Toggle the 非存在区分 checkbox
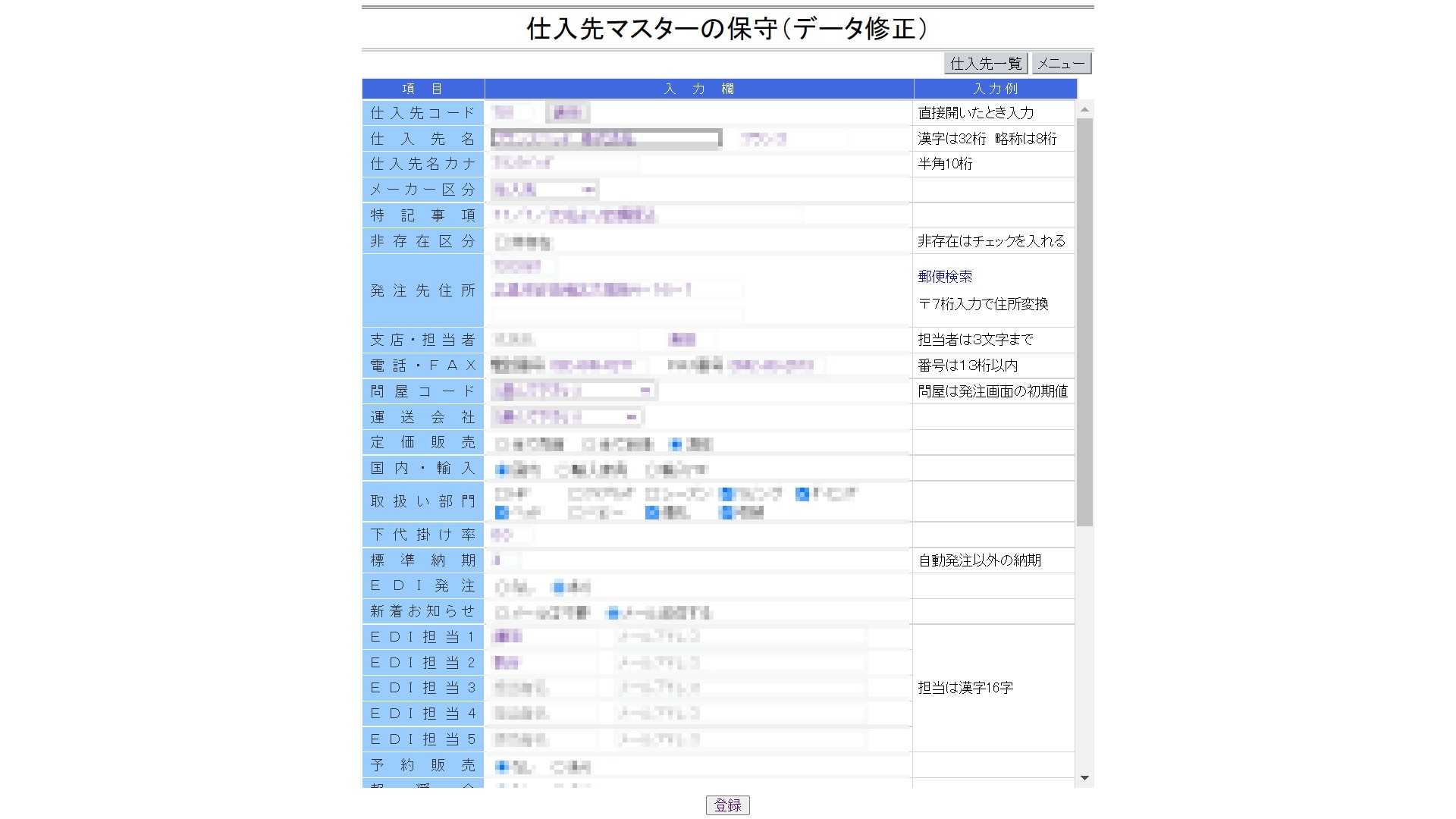 (x=501, y=242)
